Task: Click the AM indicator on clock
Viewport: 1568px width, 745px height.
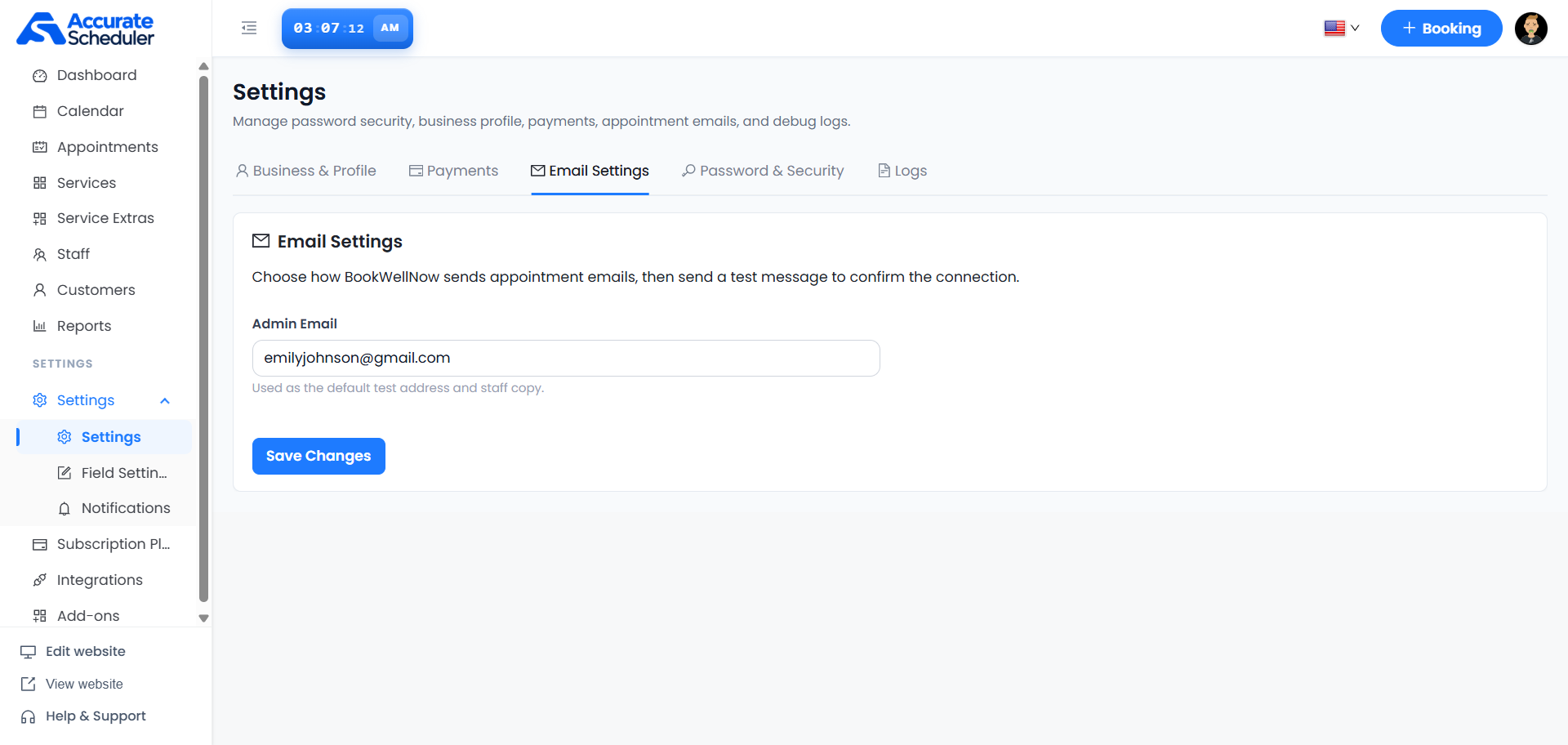Action: (390, 28)
